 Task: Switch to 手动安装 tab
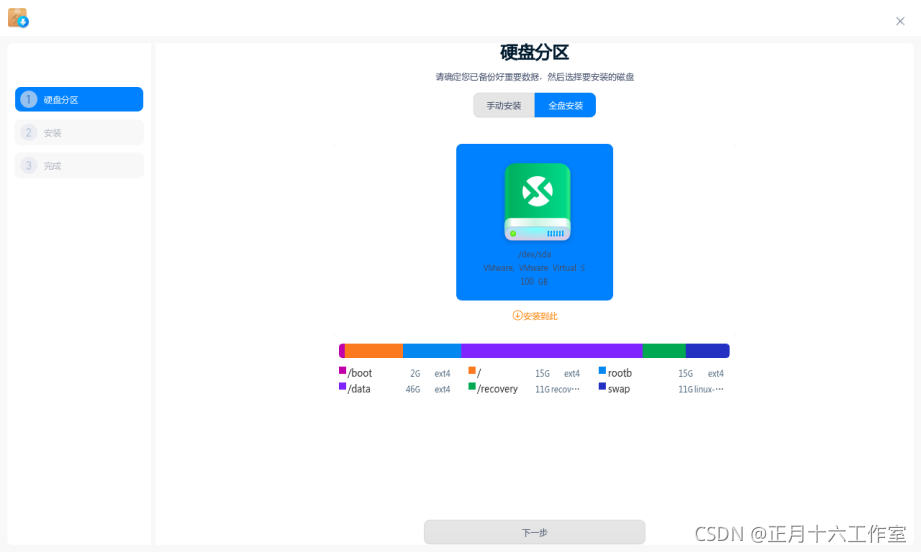(x=504, y=105)
